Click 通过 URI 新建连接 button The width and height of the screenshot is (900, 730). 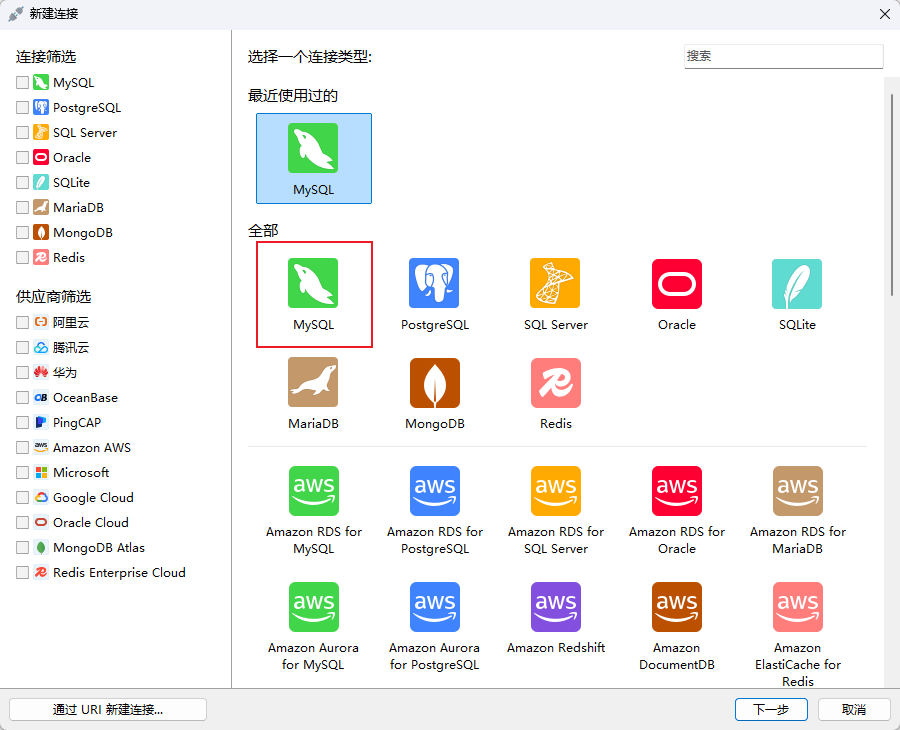pos(108,709)
